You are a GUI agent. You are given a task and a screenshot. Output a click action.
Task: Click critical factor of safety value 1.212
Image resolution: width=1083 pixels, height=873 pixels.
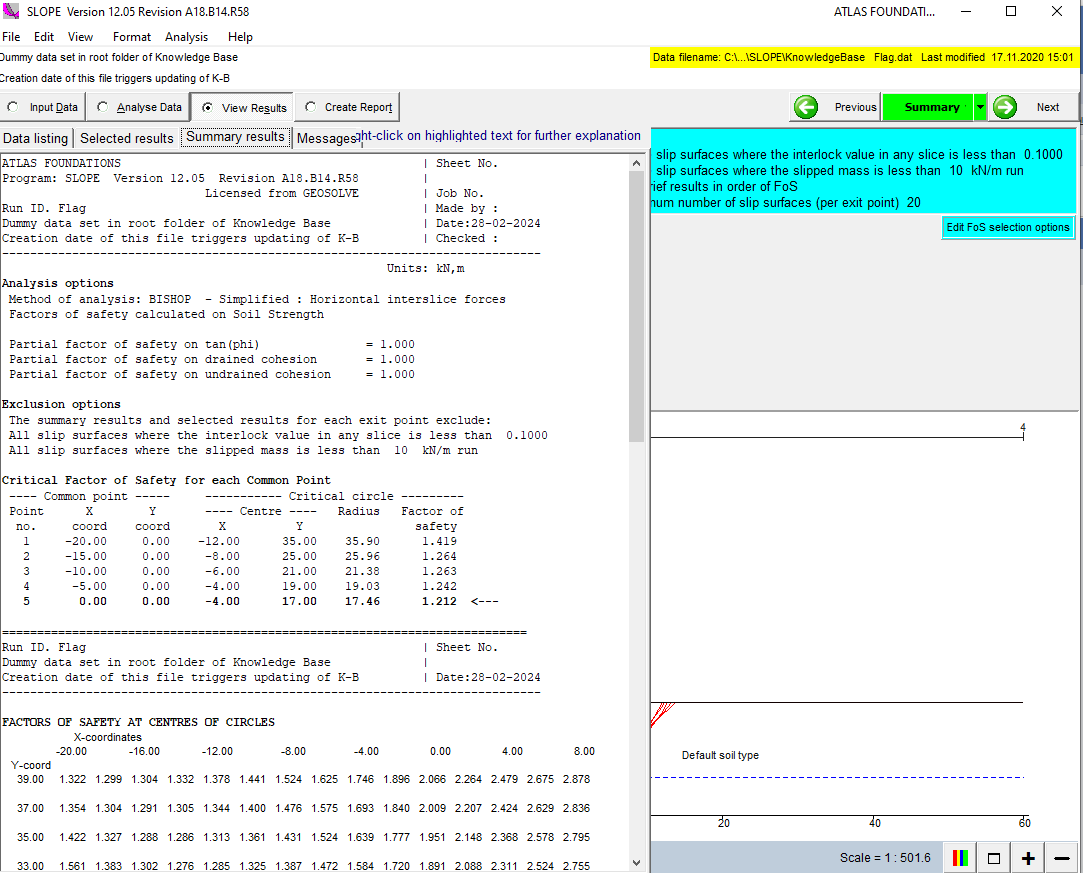point(439,602)
